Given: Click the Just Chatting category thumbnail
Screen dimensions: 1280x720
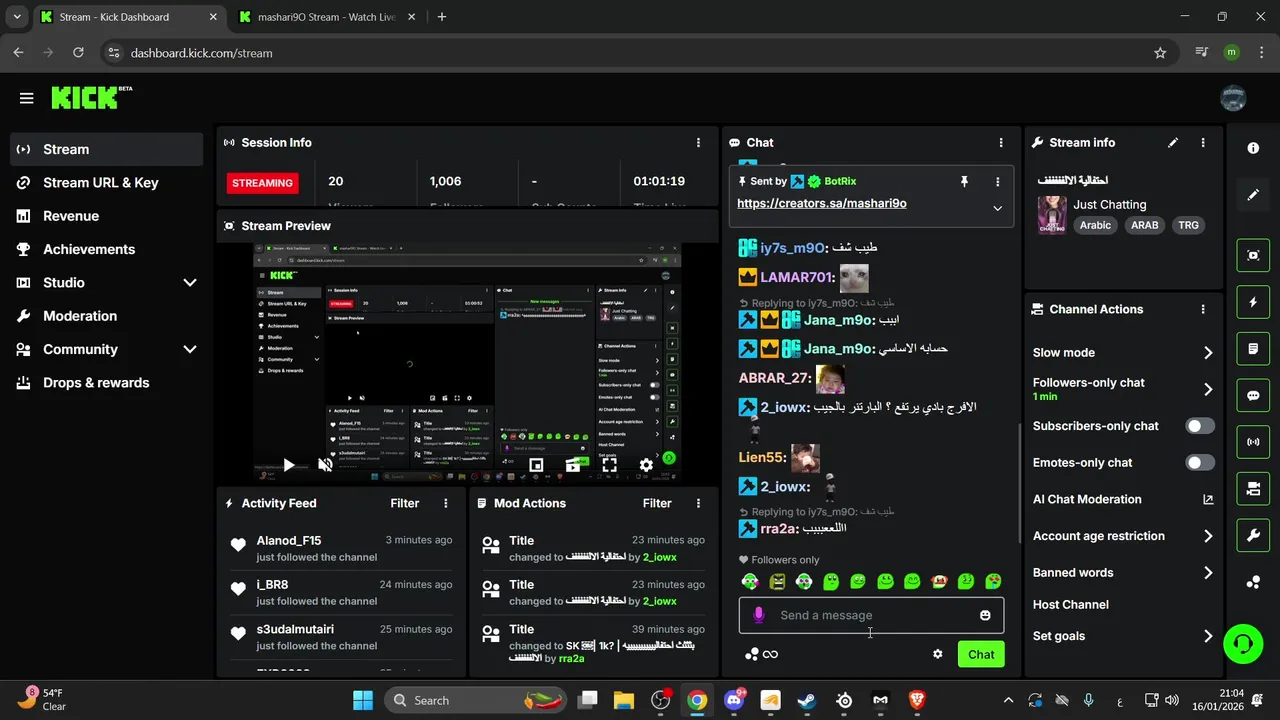Looking at the screenshot, I should point(1052,215).
